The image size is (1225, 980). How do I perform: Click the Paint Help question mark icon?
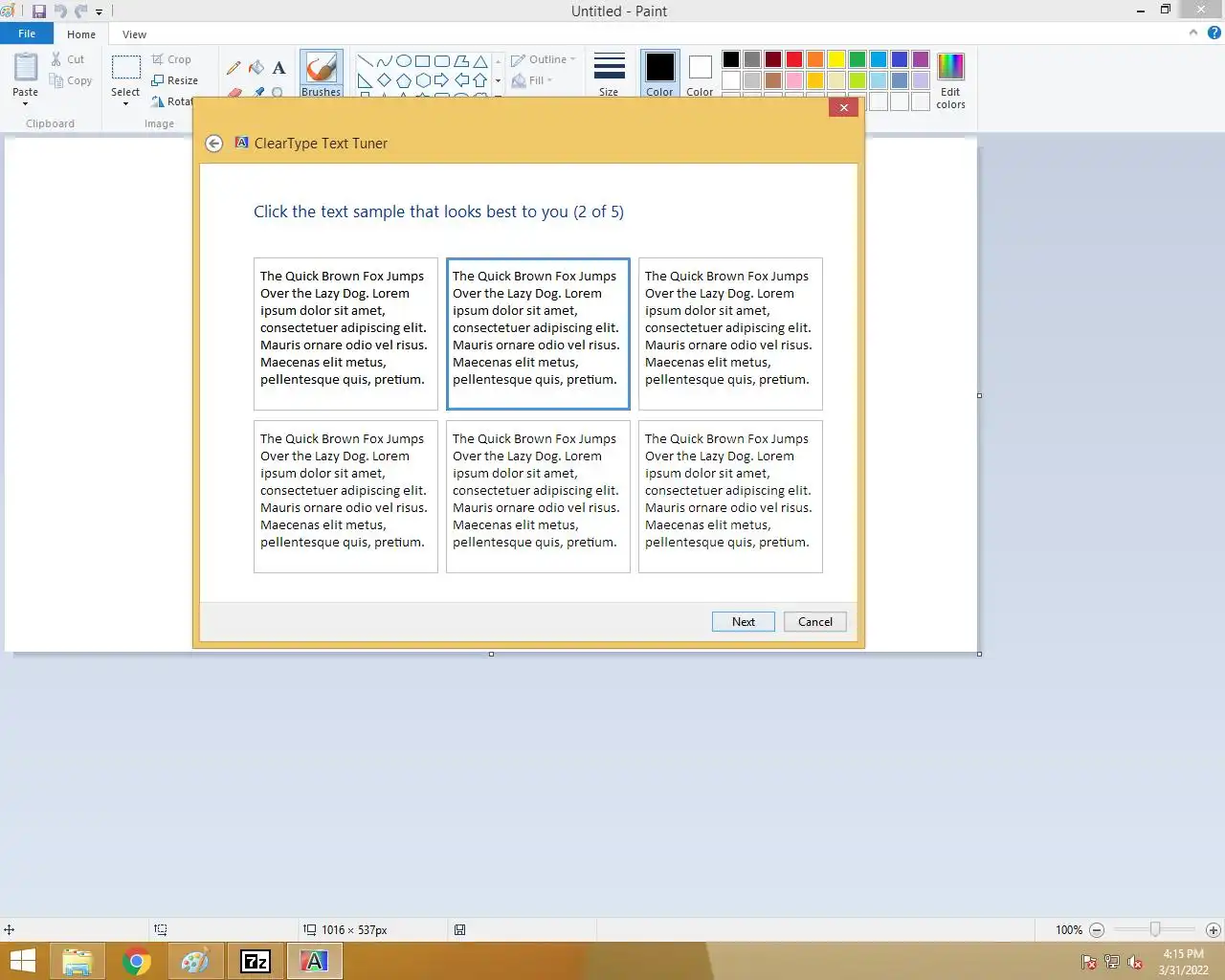(1214, 33)
